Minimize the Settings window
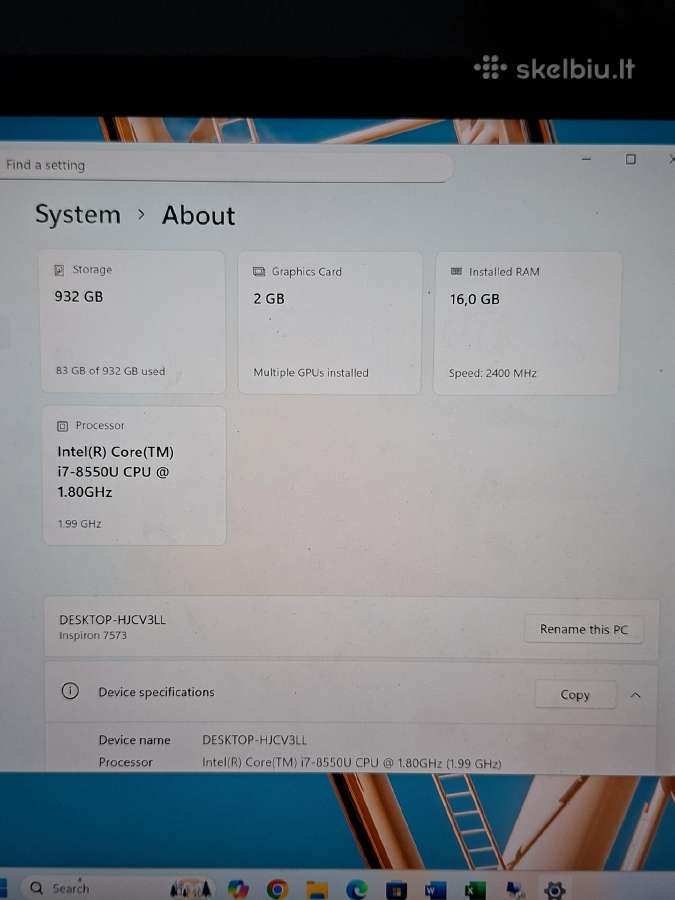The width and height of the screenshot is (675, 900). [587, 158]
